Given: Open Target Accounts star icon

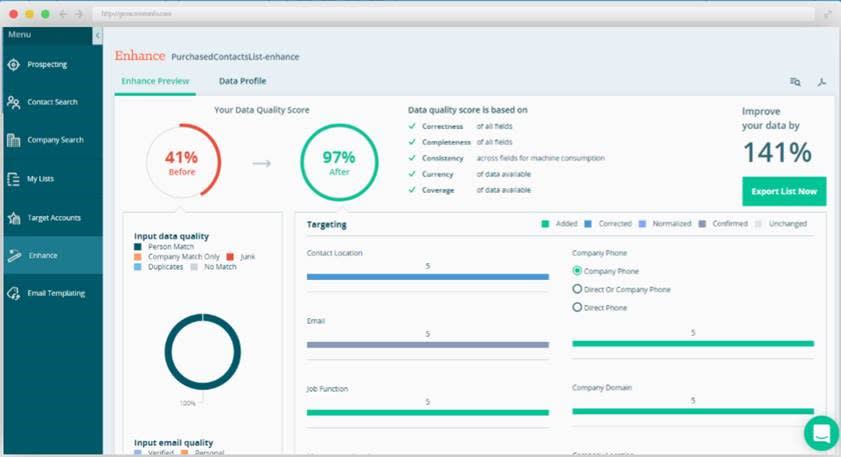Looking at the screenshot, I should pyautogui.click(x=13, y=218).
